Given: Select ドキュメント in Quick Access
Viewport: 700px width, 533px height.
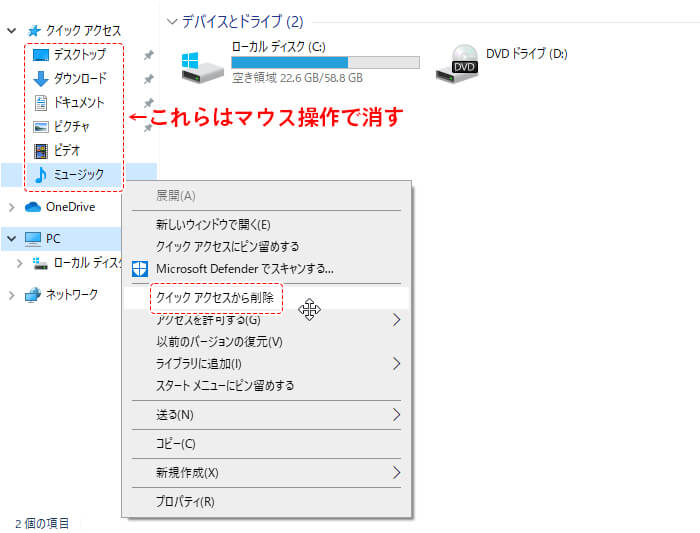Looking at the screenshot, I should [x=79, y=103].
